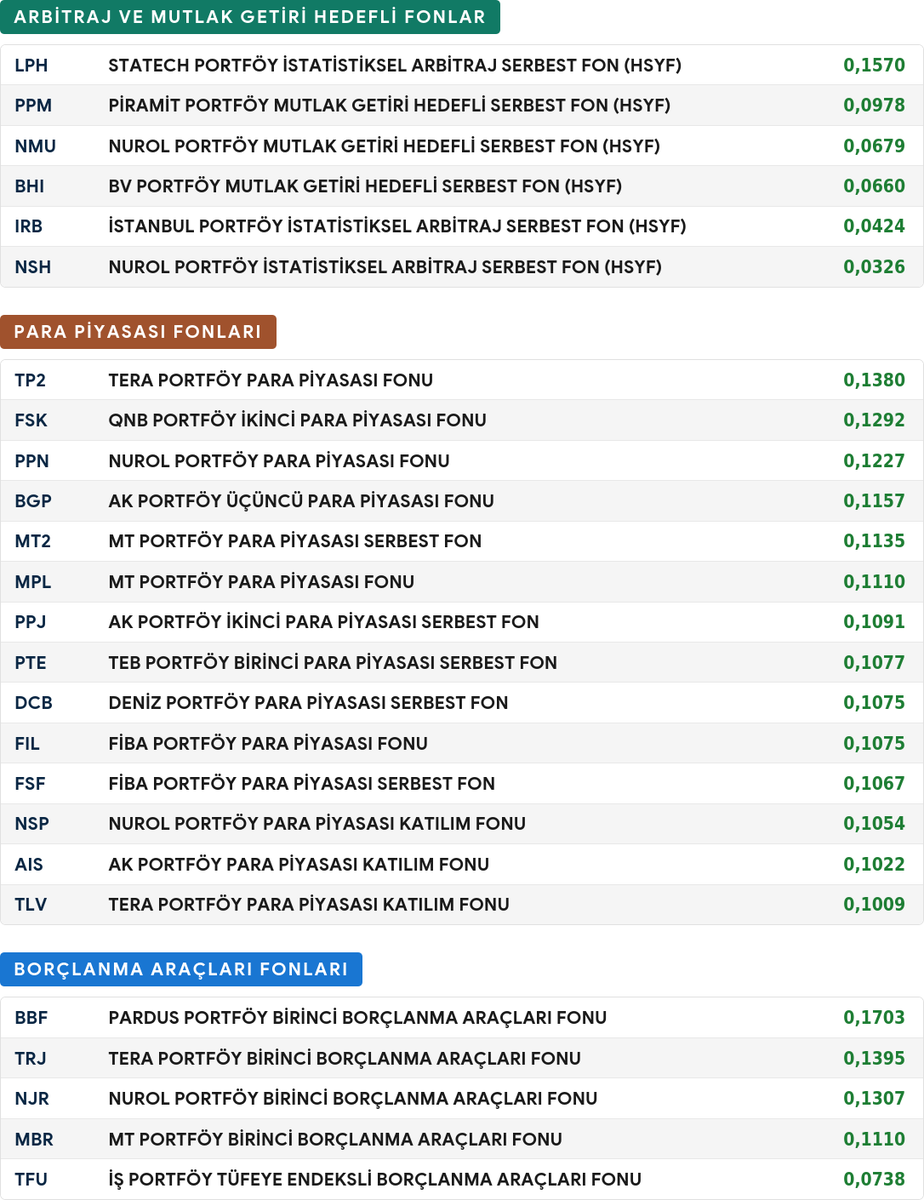The height and width of the screenshot is (1200, 924).
Task: Open BV PORTFÖY MUTLAK GETİRİ HEDEFLİ fund
Action: (x=365, y=186)
